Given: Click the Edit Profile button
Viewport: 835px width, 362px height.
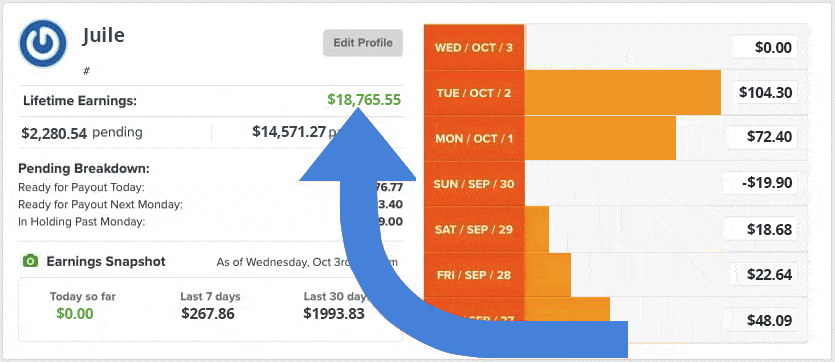Looking at the screenshot, I should [363, 43].
